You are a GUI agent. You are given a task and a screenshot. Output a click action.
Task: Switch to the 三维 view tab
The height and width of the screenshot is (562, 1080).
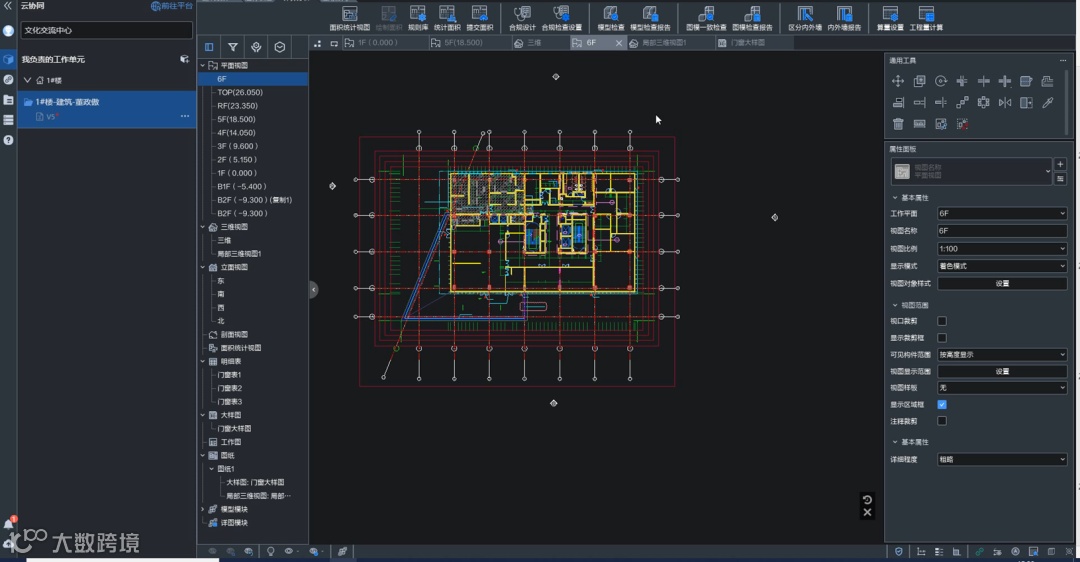[x=534, y=44]
